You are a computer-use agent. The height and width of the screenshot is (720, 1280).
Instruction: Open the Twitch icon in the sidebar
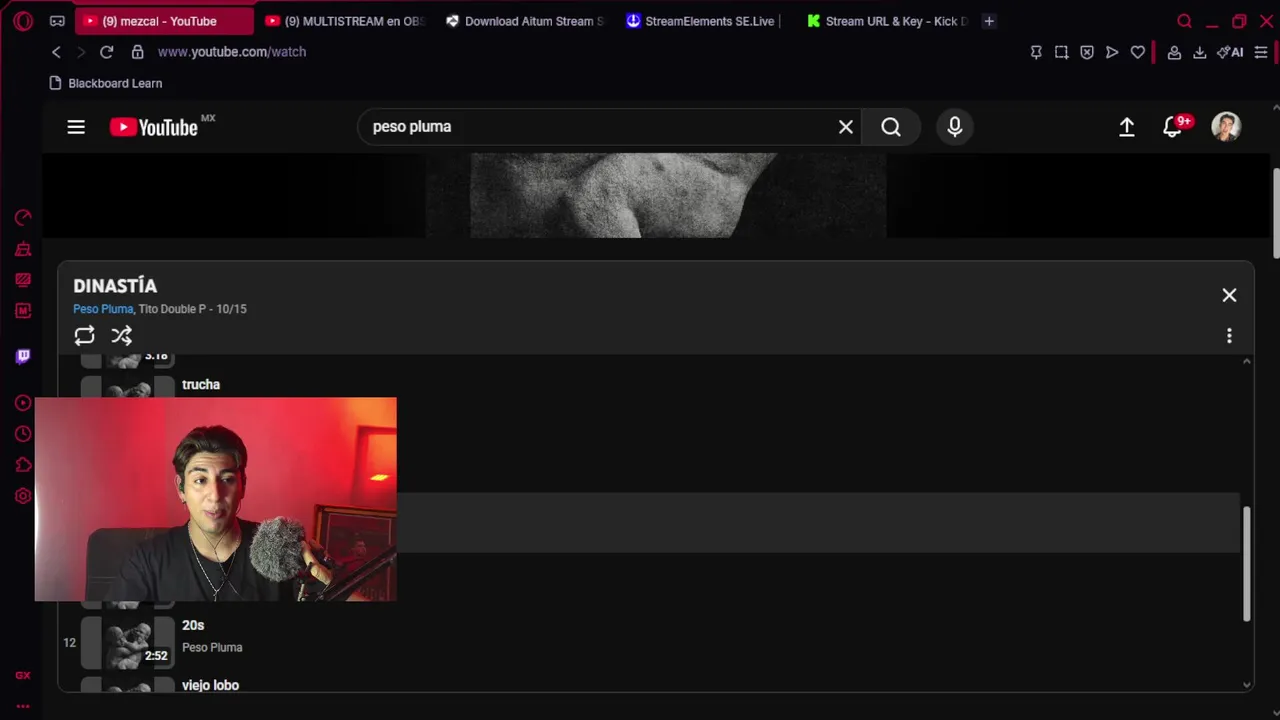tap(23, 356)
